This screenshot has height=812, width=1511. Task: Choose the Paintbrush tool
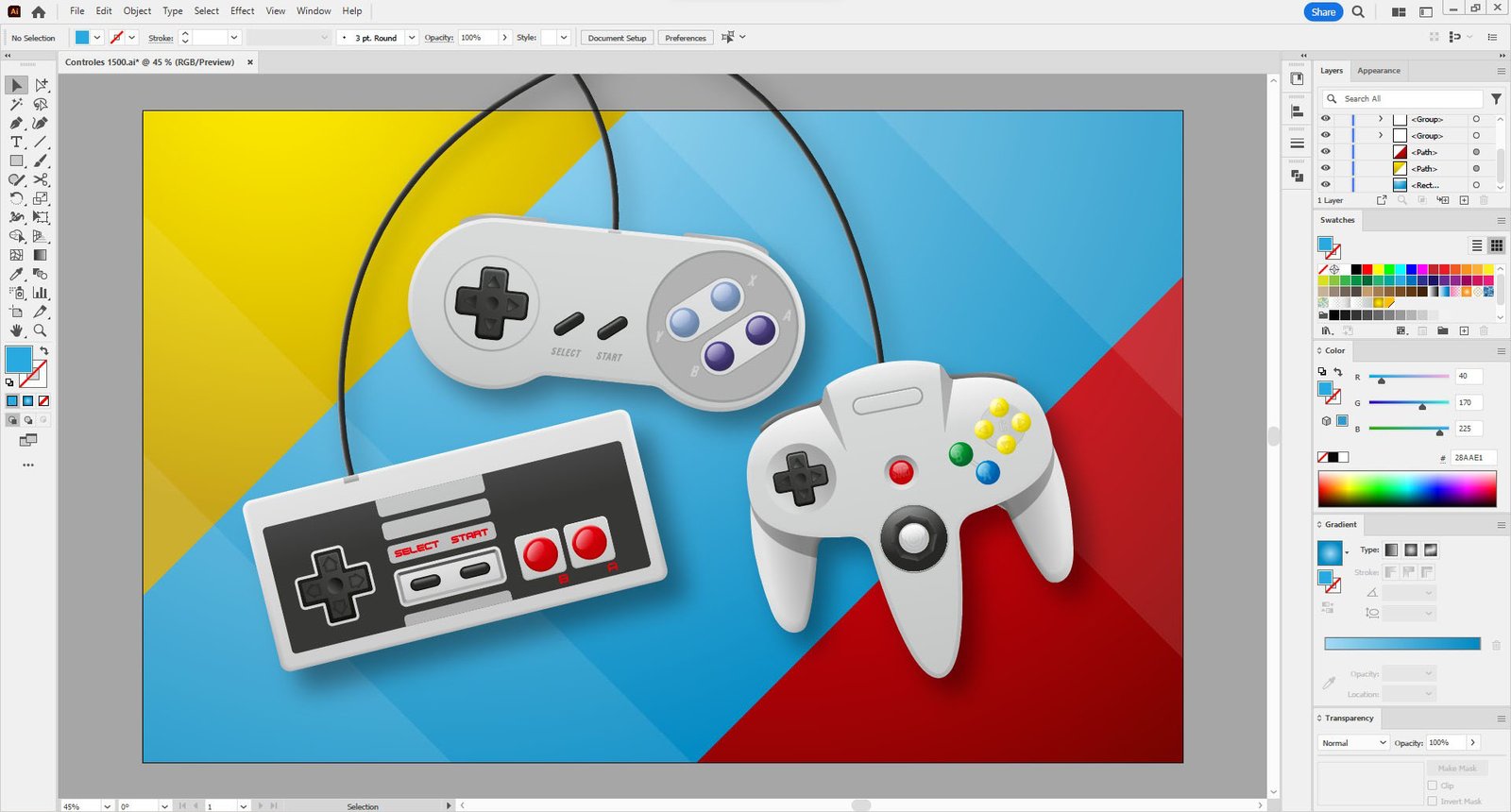41,161
